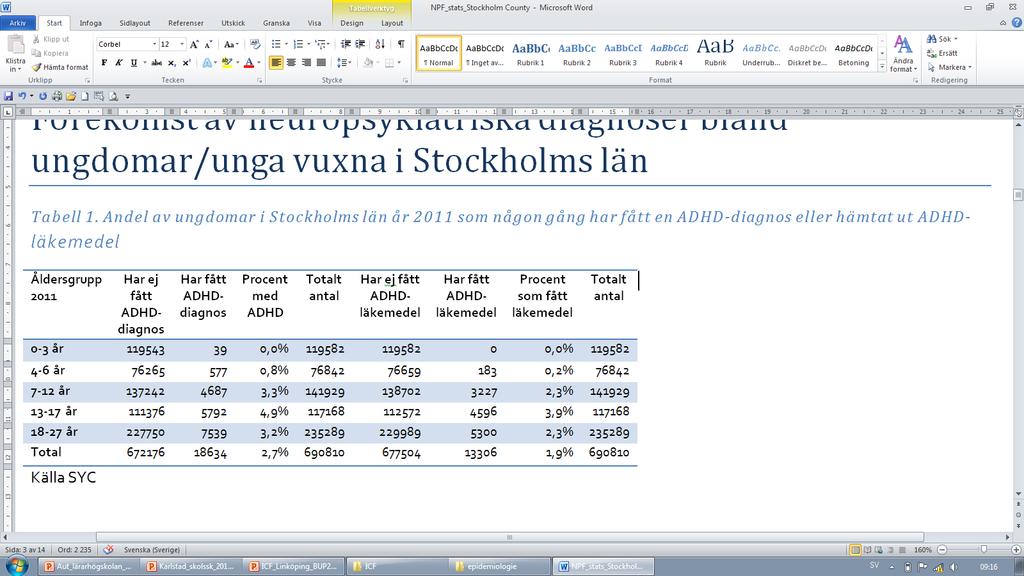
Task: Redo action in quick access toolbar
Action: pos(43,96)
